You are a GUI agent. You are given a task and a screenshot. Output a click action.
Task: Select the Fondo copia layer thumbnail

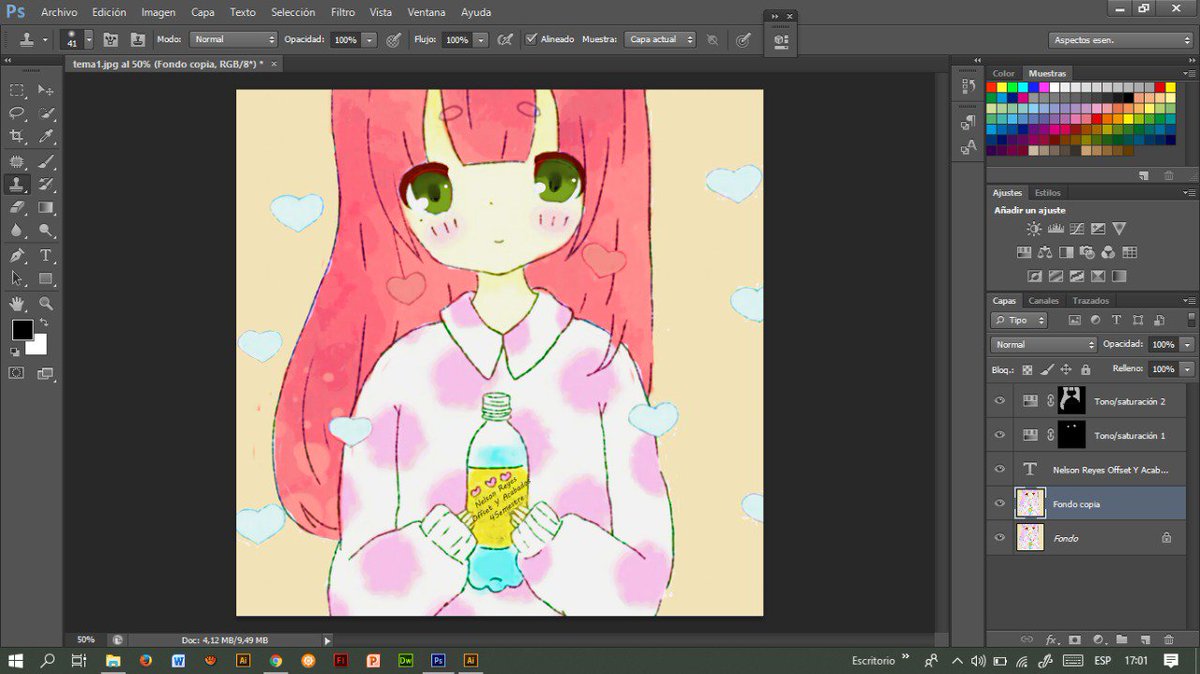[1030, 503]
